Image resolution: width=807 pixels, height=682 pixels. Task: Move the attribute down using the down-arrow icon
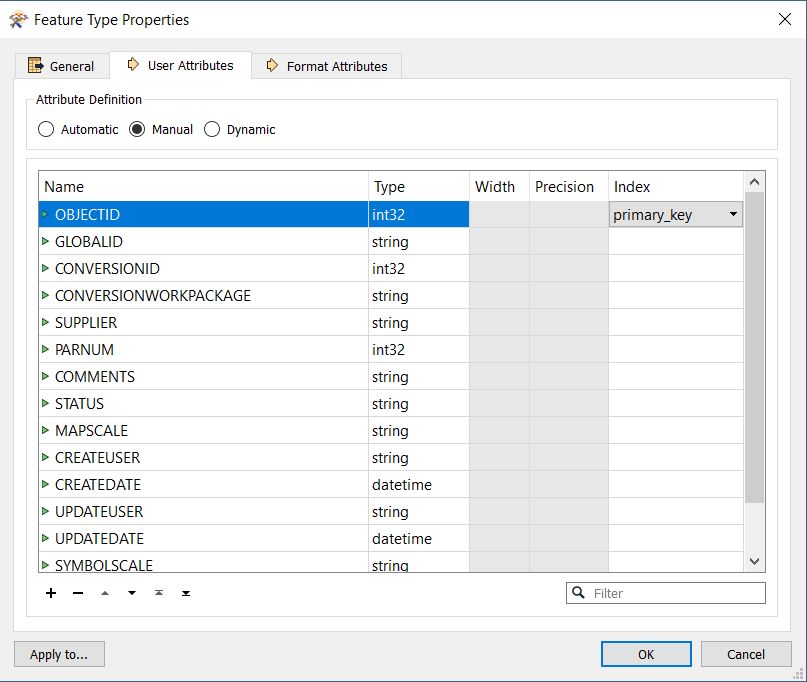pyautogui.click(x=132, y=593)
